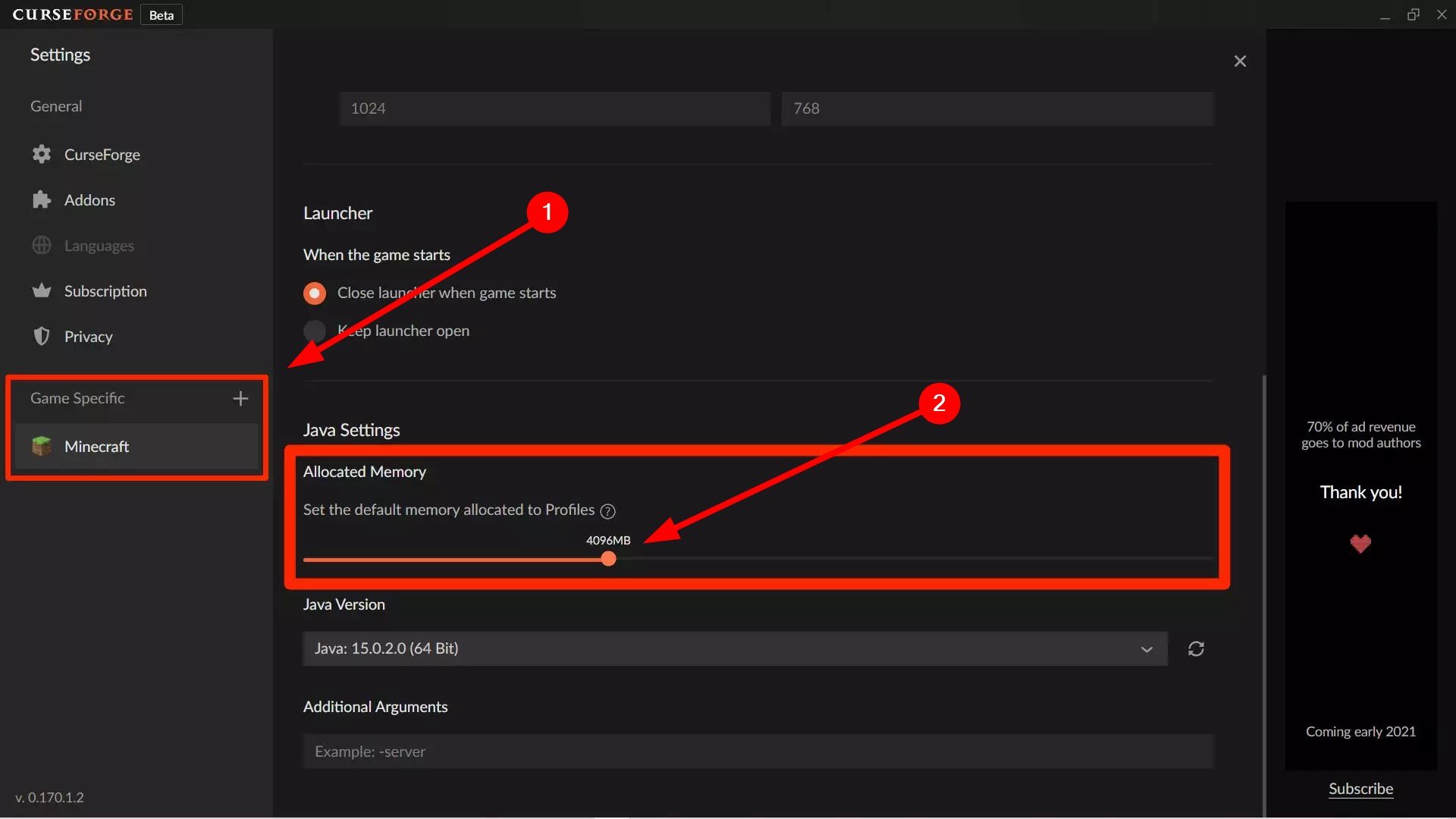Click the Subscribe link

click(x=1360, y=789)
